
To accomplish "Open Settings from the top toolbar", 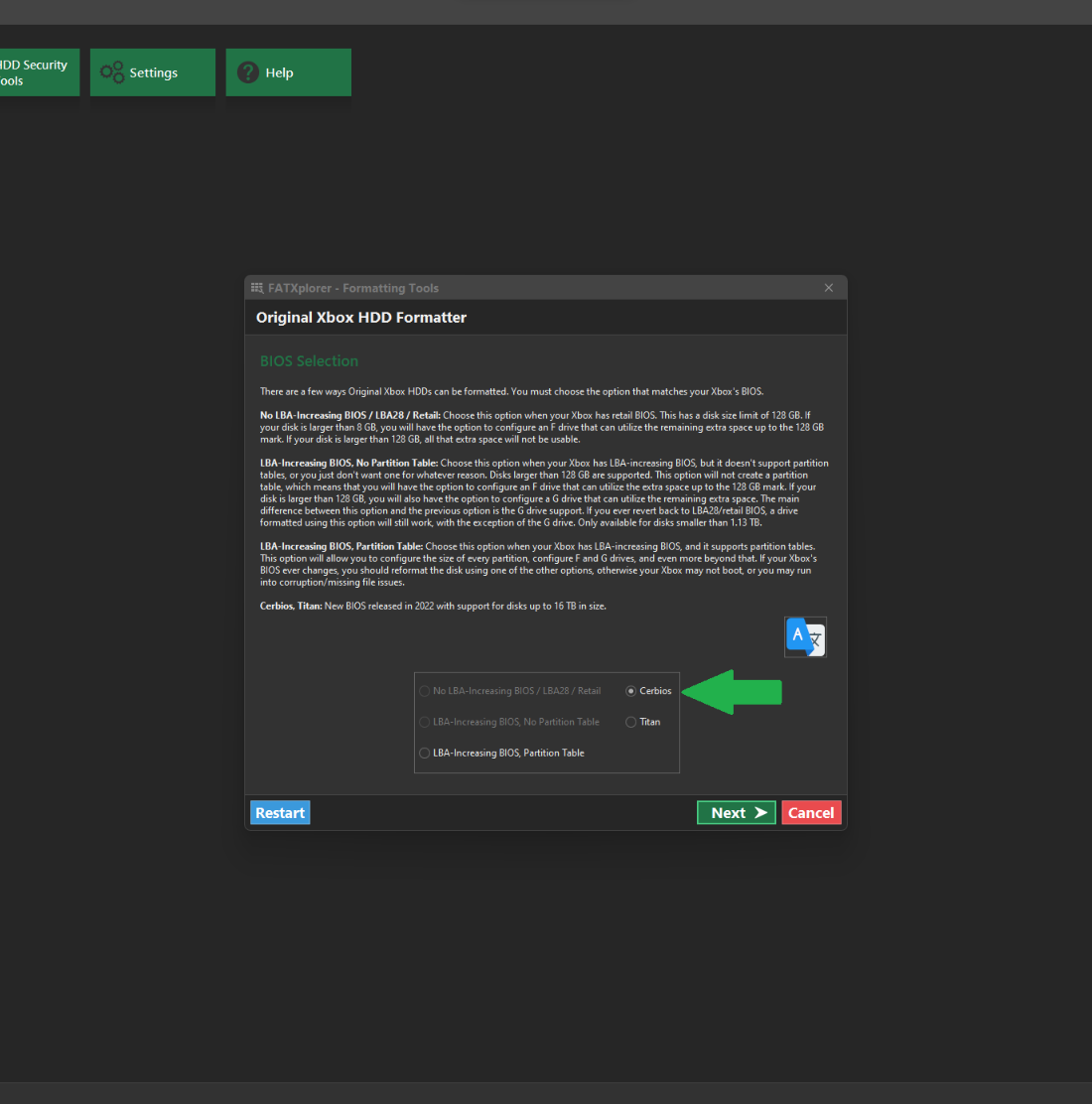I will click(153, 72).
